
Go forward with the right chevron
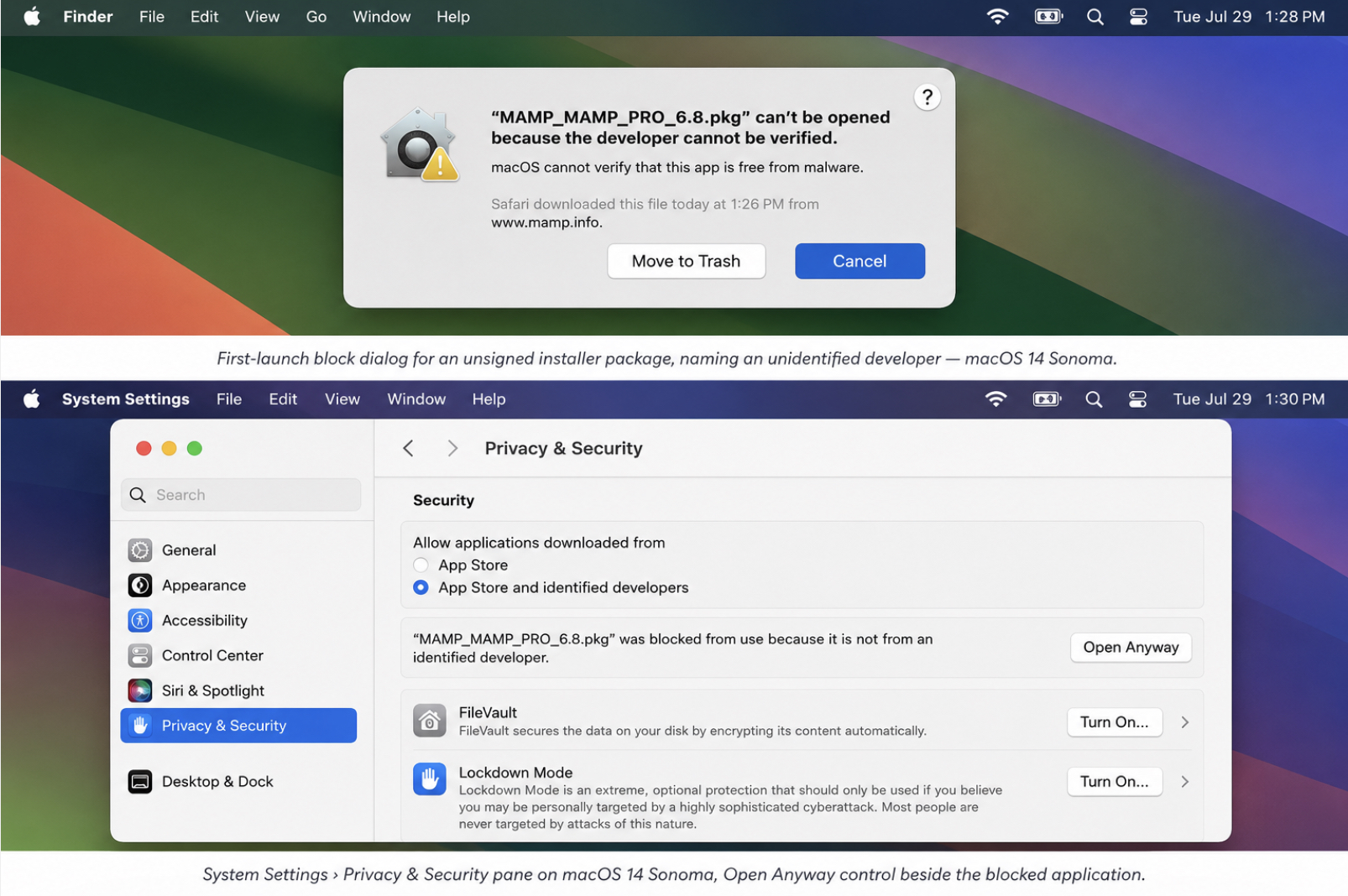coord(452,448)
